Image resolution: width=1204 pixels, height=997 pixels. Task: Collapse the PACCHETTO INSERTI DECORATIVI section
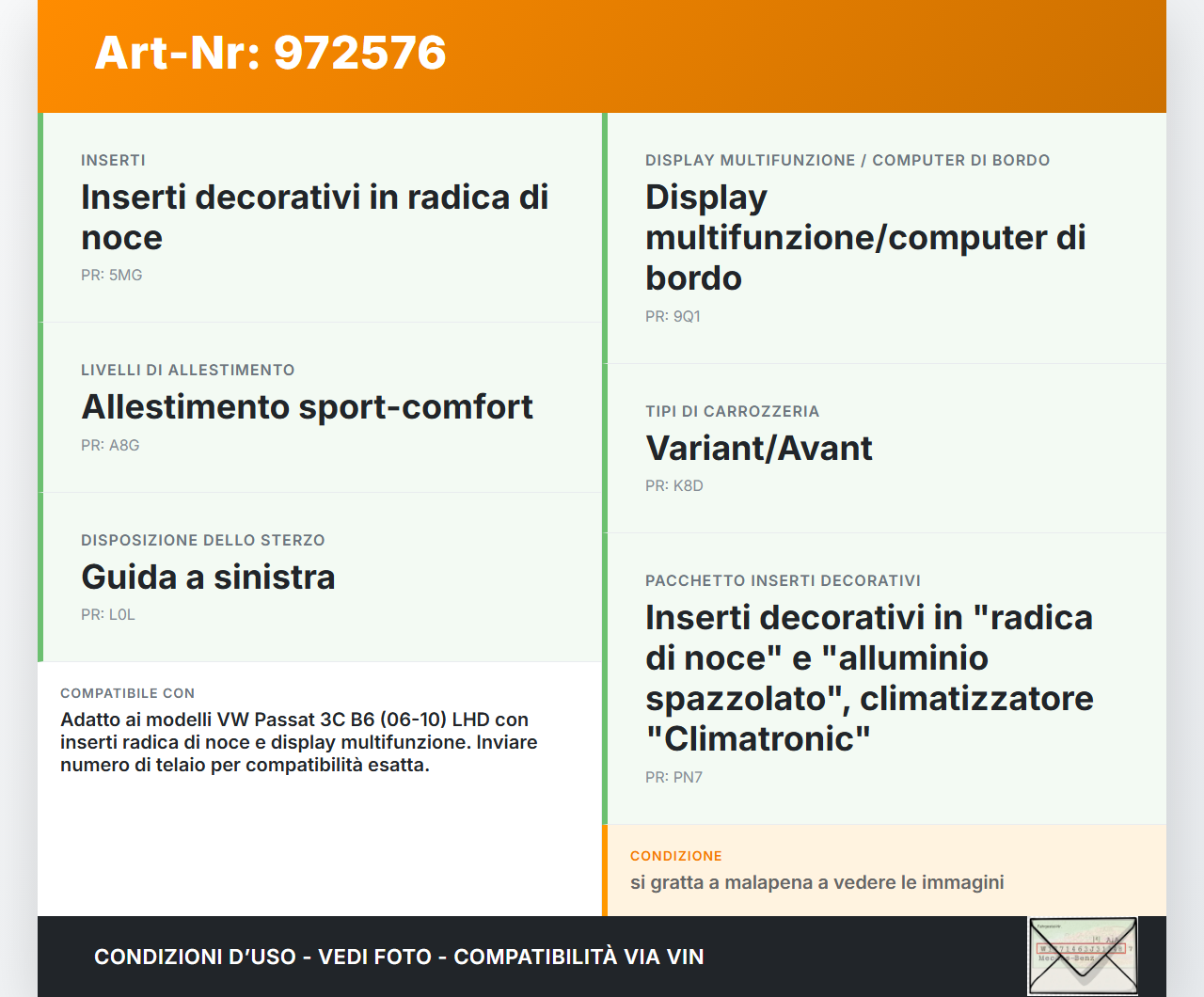click(x=884, y=677)
